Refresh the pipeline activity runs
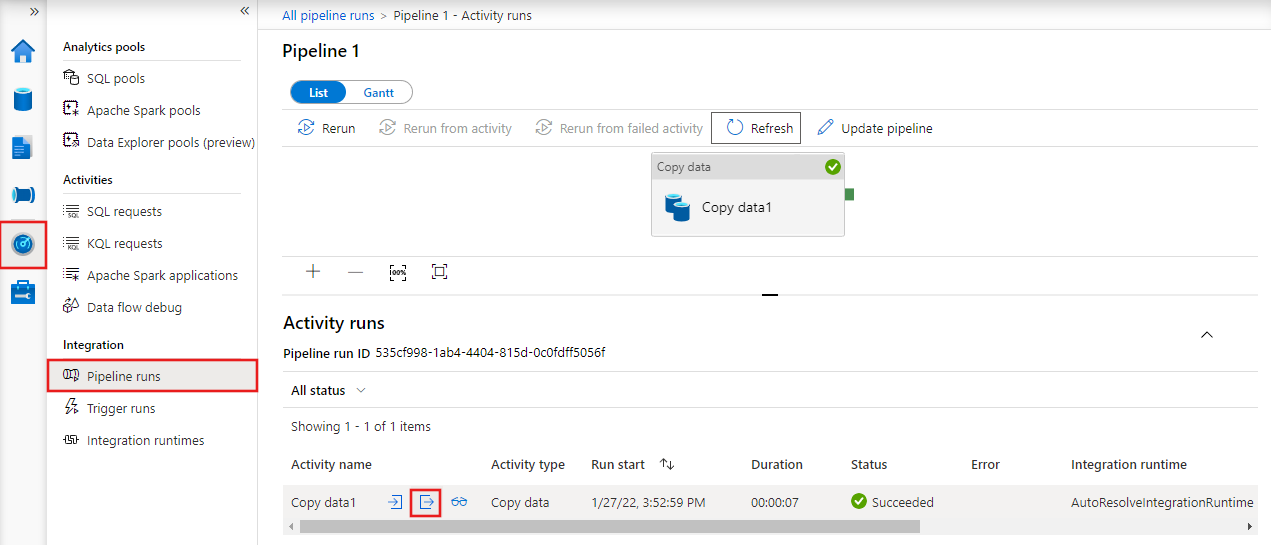 [x=756, y=128]
